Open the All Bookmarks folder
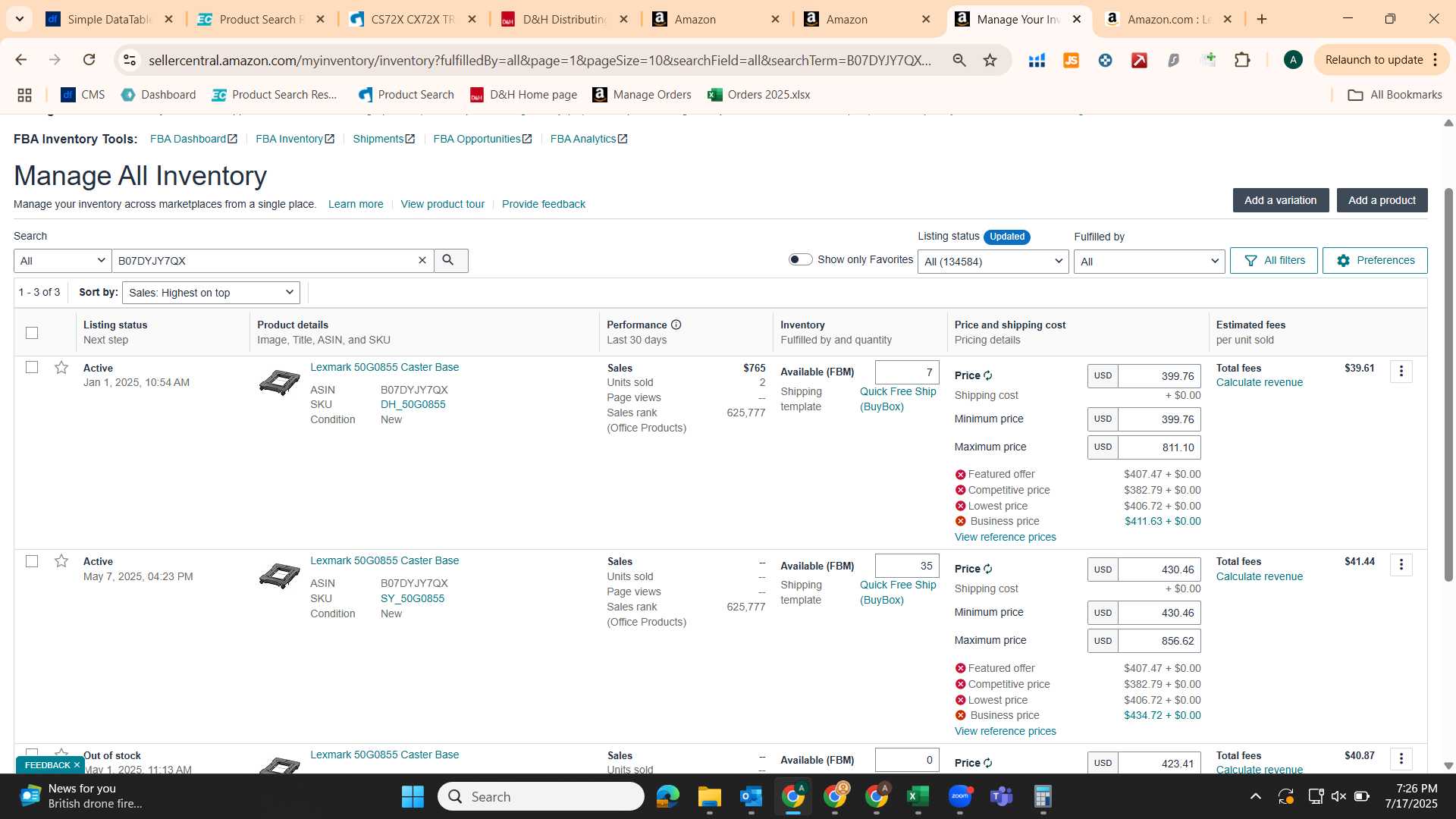Screen dimensions: 1456x819 tap(1395, 95)
